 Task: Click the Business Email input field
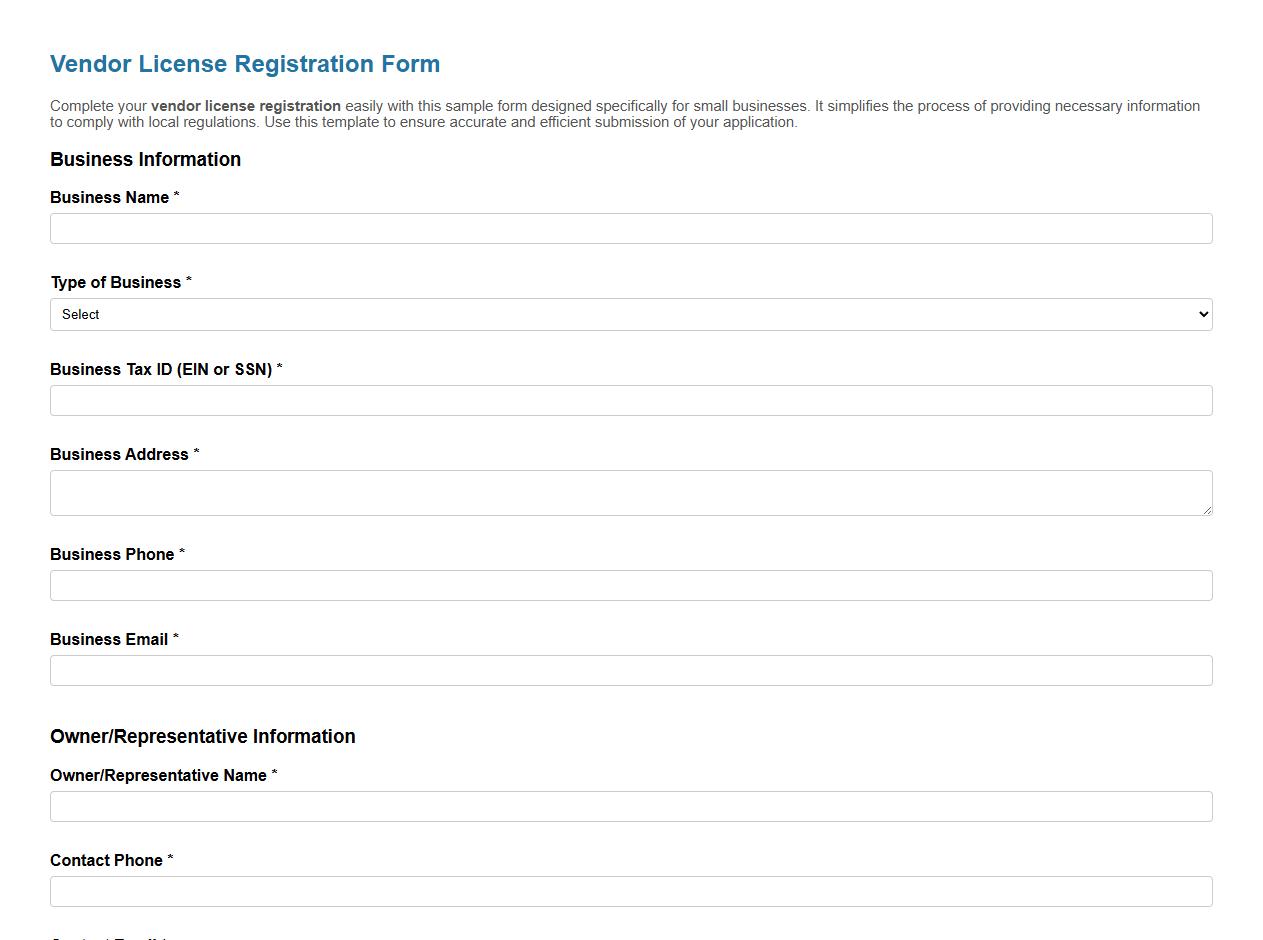631,670
